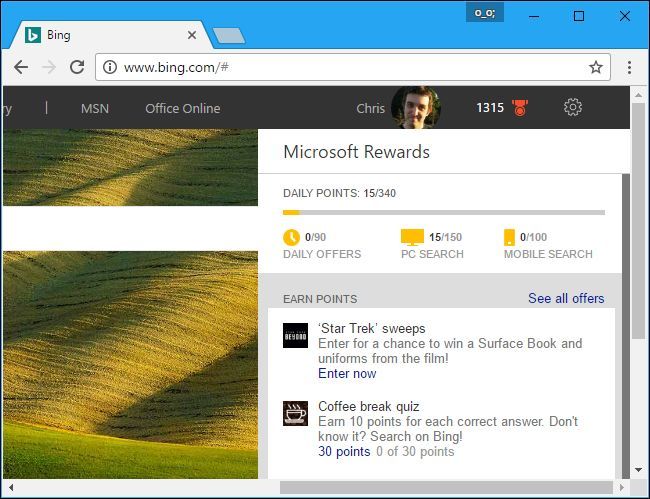Click the PC Search monitor icon
The height and width of the screenshot is (499, 650).
point(412,237)
